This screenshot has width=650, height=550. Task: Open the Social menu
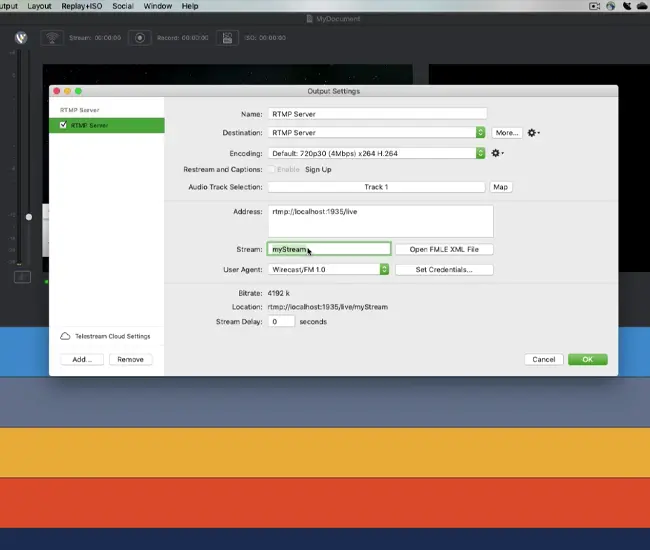point(123,6)
